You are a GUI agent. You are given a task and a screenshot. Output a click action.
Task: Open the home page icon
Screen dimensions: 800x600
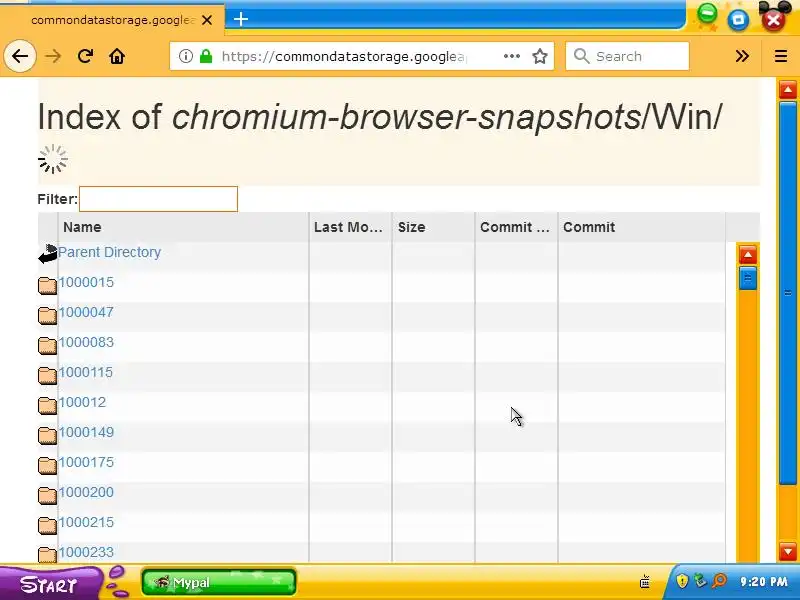117,56
